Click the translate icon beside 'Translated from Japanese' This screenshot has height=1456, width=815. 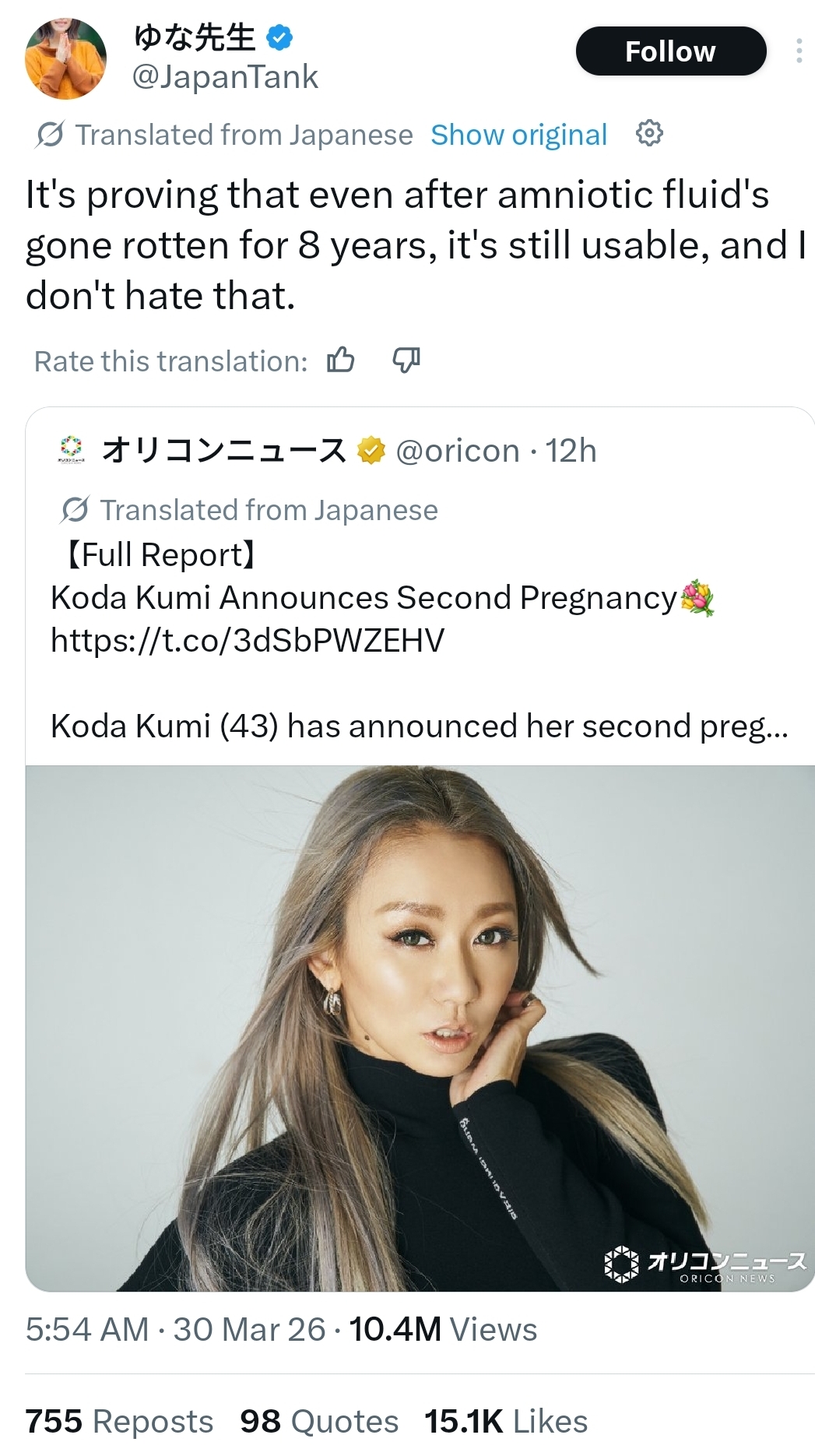50,135
